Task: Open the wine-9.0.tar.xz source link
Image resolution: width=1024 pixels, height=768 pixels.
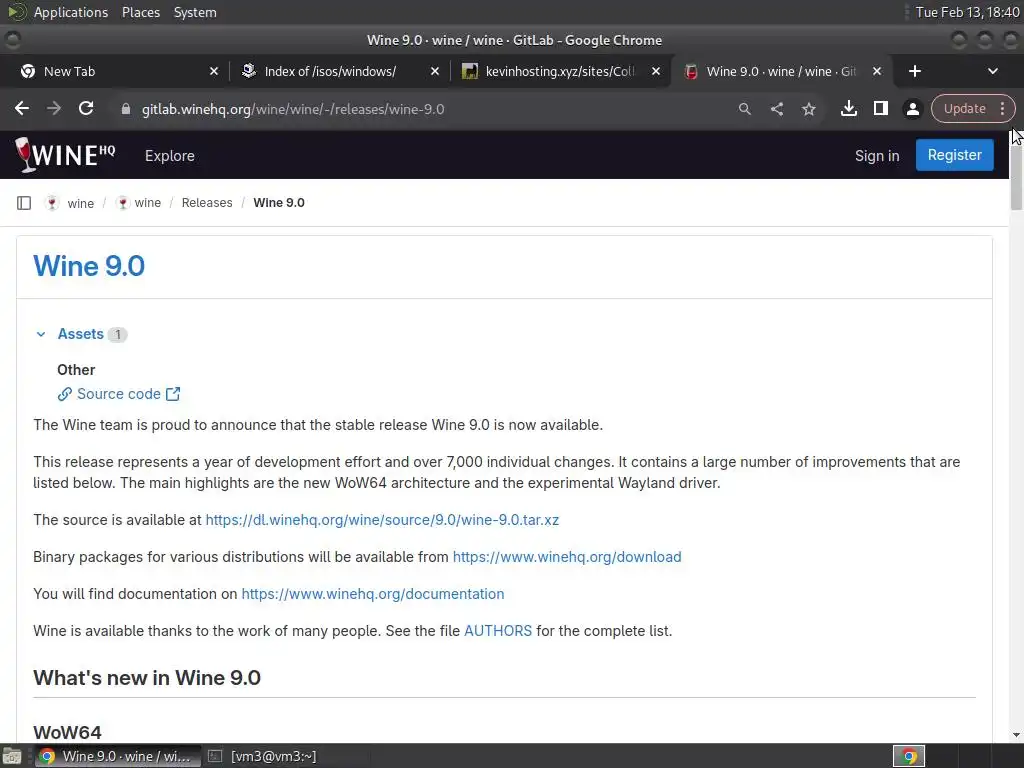Action: [382, 520]
